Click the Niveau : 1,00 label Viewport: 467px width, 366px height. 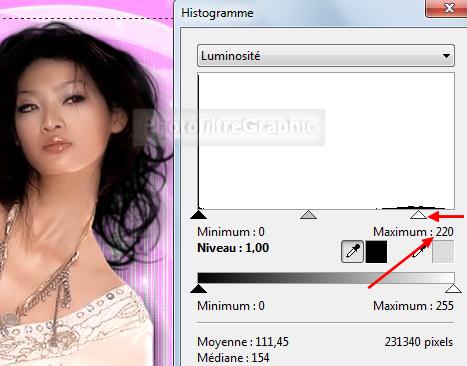pyautogui.click(x=233, y=248)
